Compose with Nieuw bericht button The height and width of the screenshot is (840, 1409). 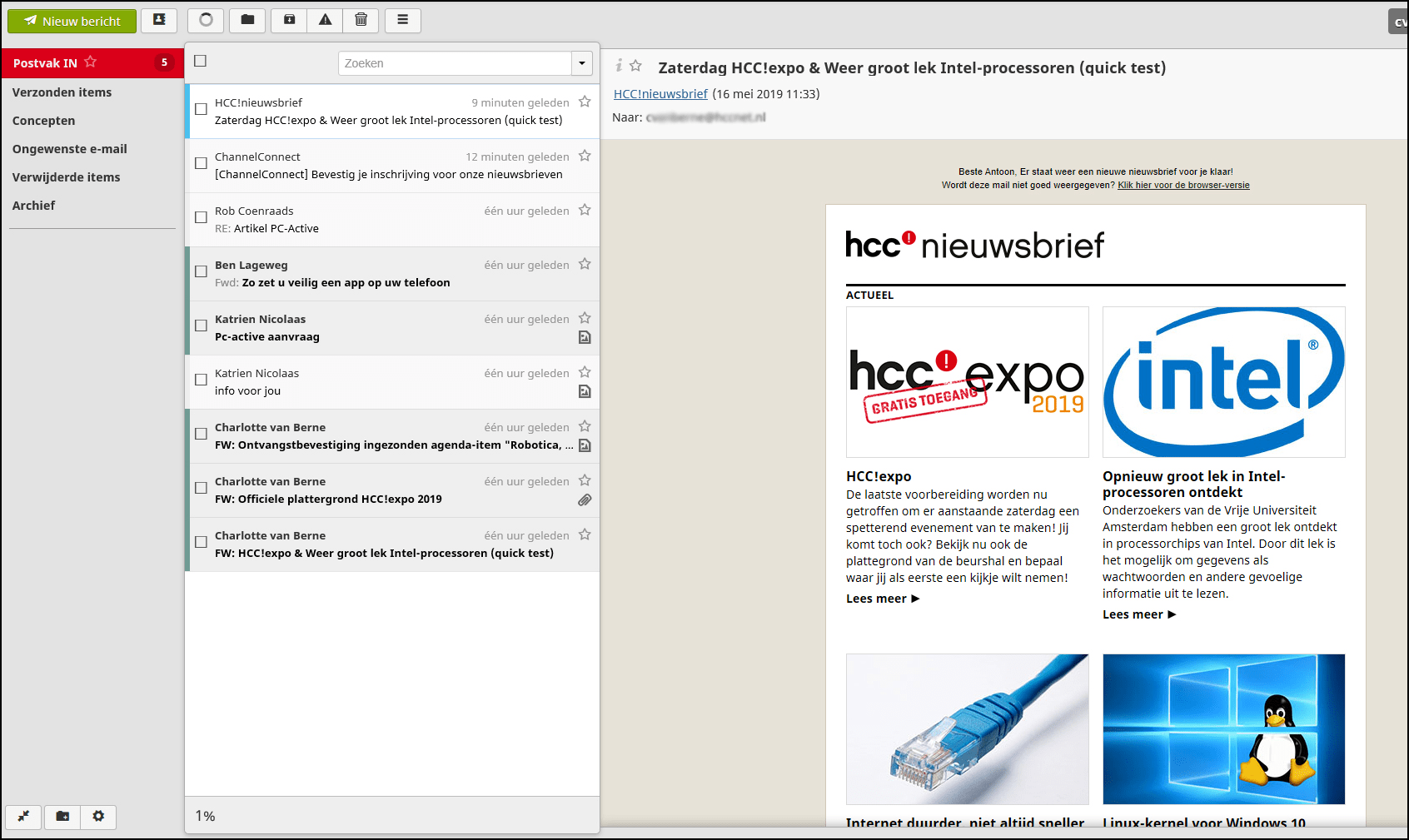coord(72,21)
